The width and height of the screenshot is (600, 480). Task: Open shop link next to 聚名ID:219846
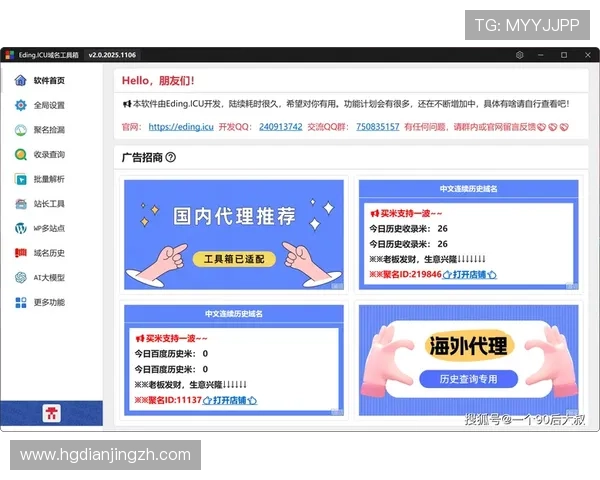(x=470, y=274)
